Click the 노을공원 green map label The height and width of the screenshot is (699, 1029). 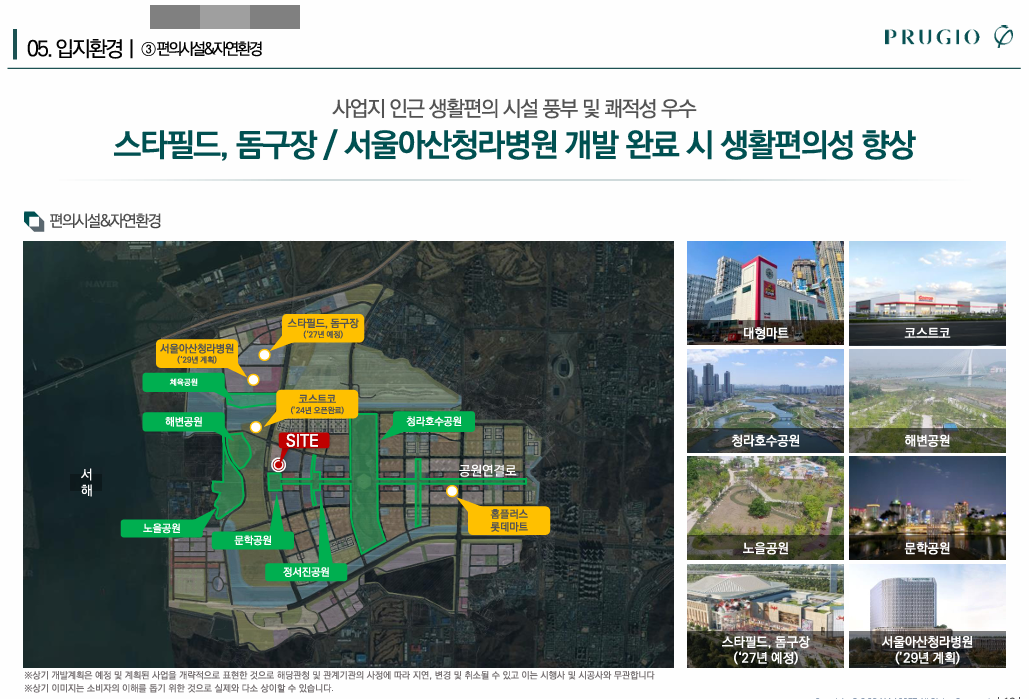pos(161,528)
